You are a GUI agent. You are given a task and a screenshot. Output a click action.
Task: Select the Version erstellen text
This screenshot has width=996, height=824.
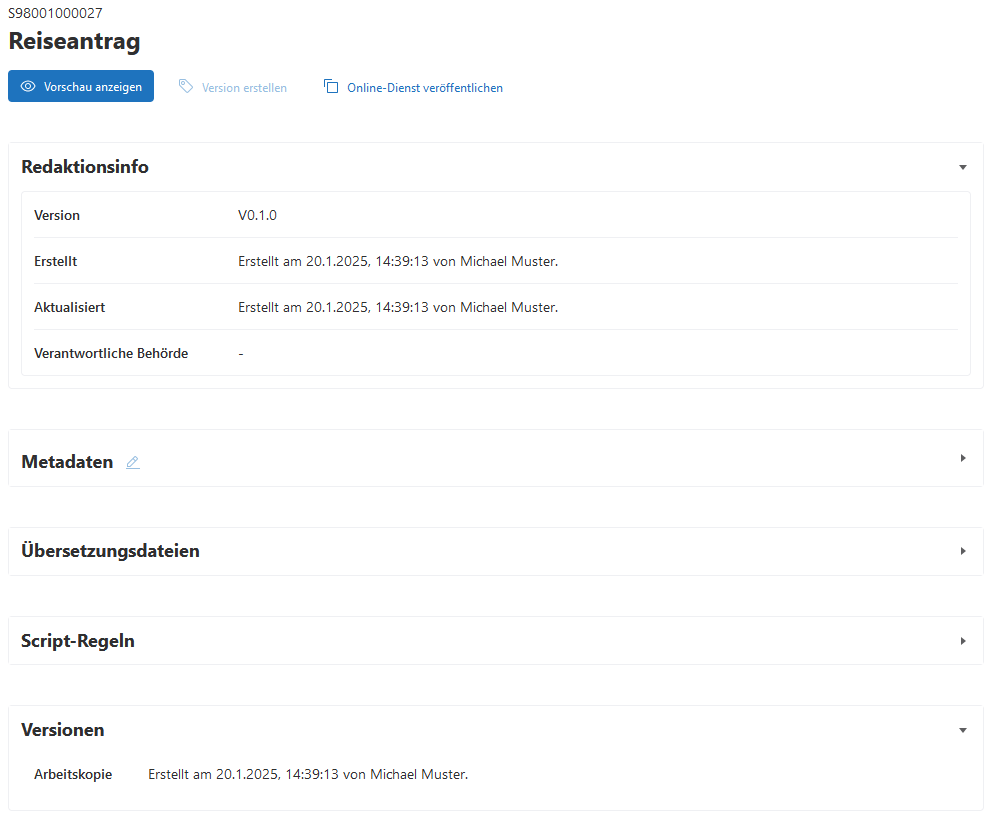244,88
